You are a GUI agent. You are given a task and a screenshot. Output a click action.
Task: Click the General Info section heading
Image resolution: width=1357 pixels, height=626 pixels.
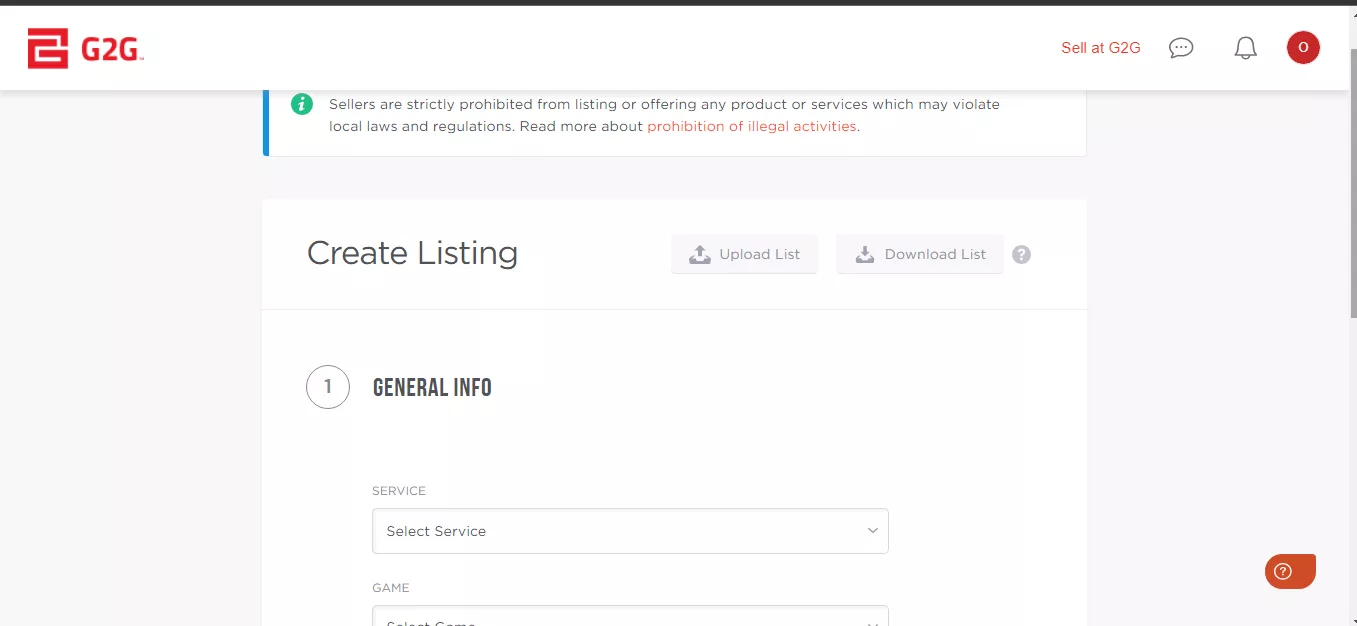[x=432, y=388]
